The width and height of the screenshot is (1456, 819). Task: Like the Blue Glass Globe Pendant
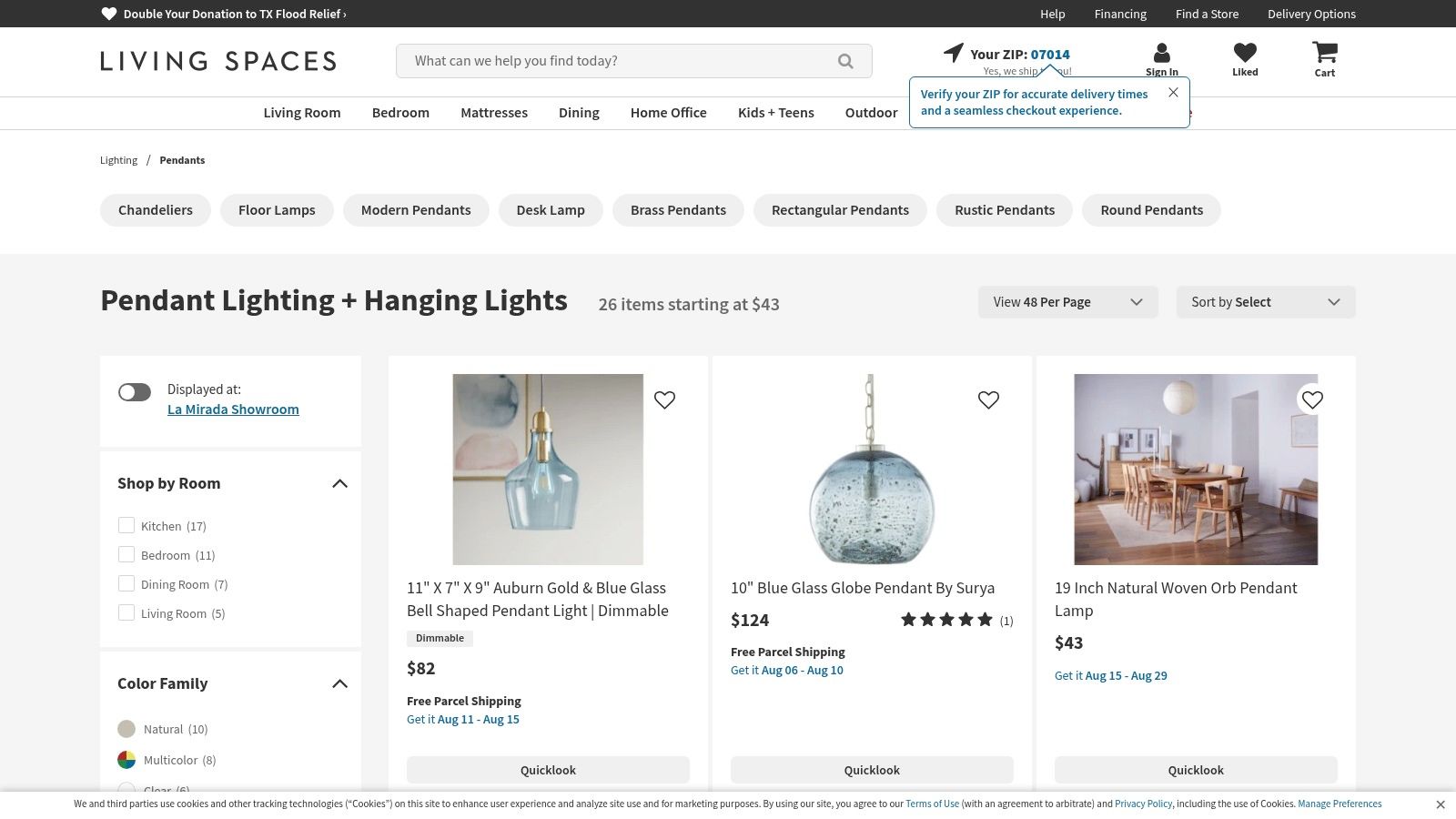(988, 399)
